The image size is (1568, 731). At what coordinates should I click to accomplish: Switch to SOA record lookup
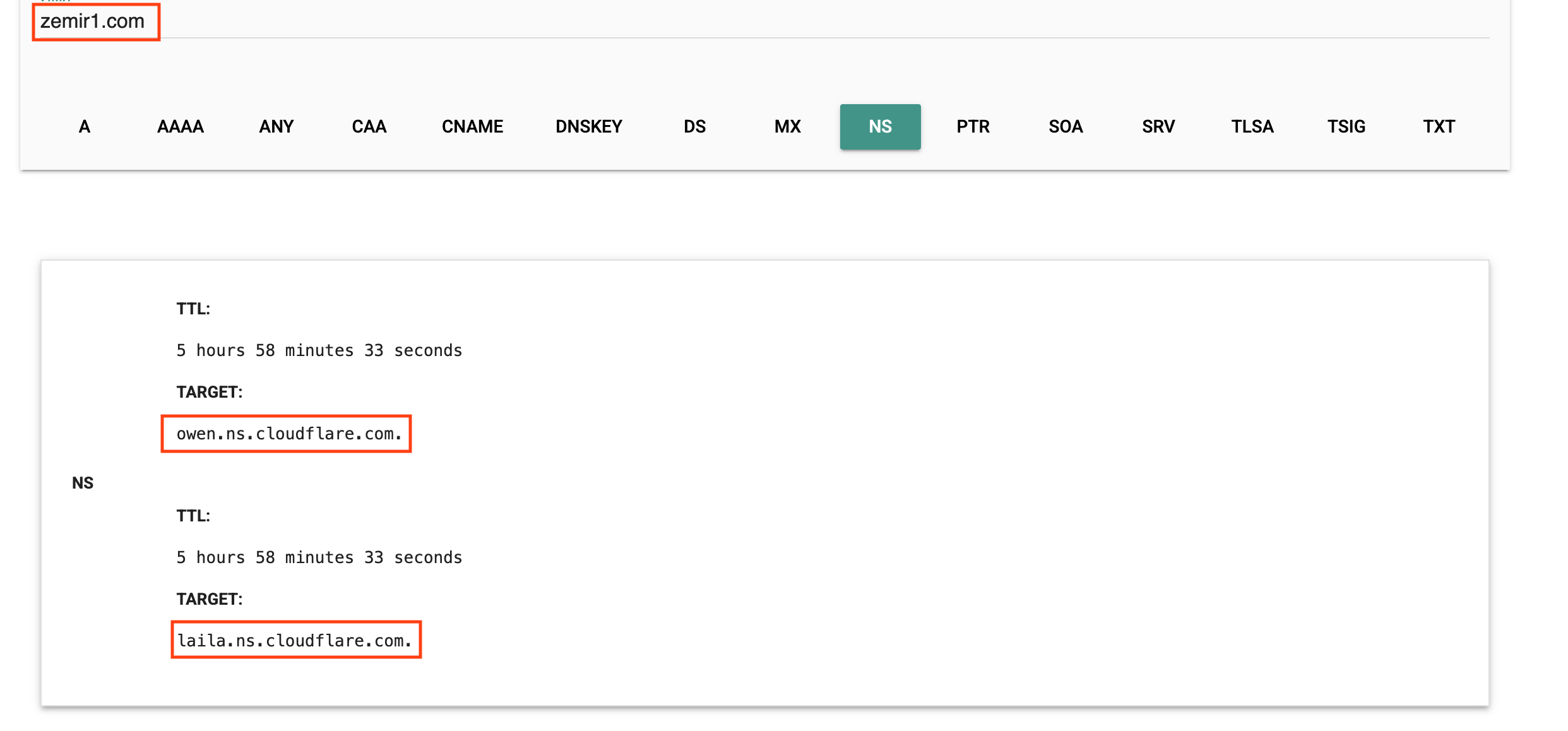pos(1066,127)
